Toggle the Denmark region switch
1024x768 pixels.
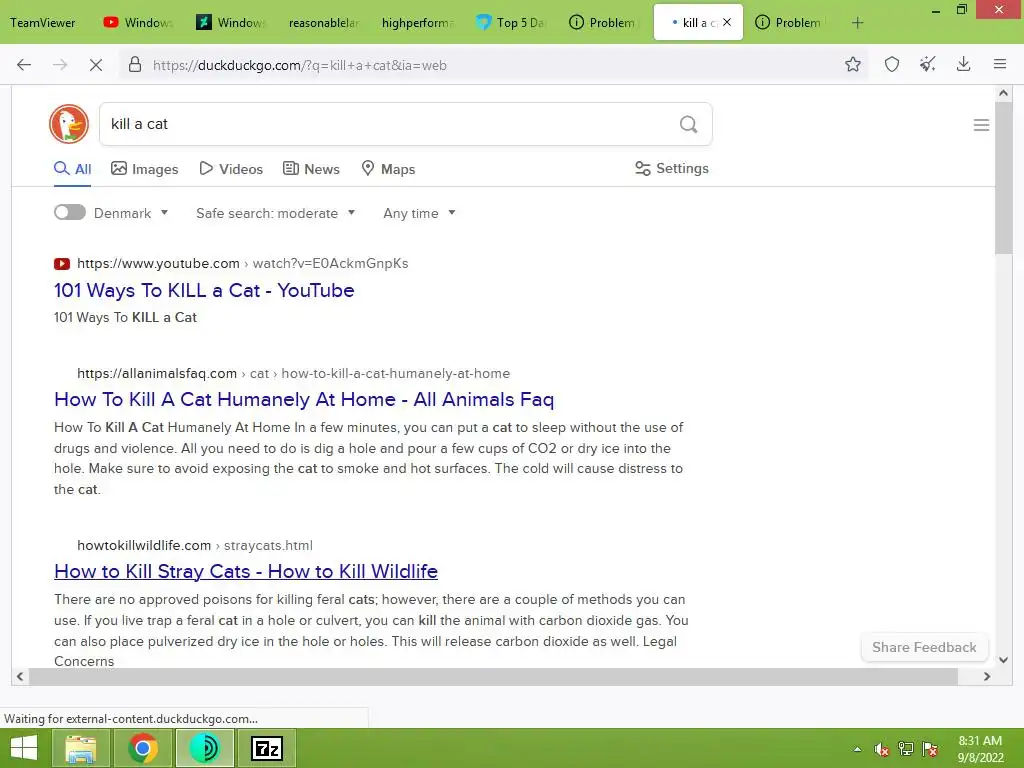click(70, 212)
